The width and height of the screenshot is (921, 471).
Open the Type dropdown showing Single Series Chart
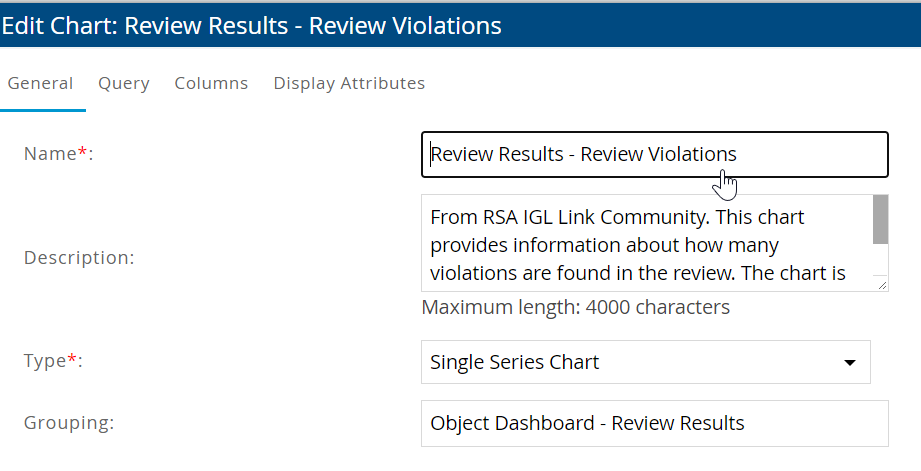point(630,362)
